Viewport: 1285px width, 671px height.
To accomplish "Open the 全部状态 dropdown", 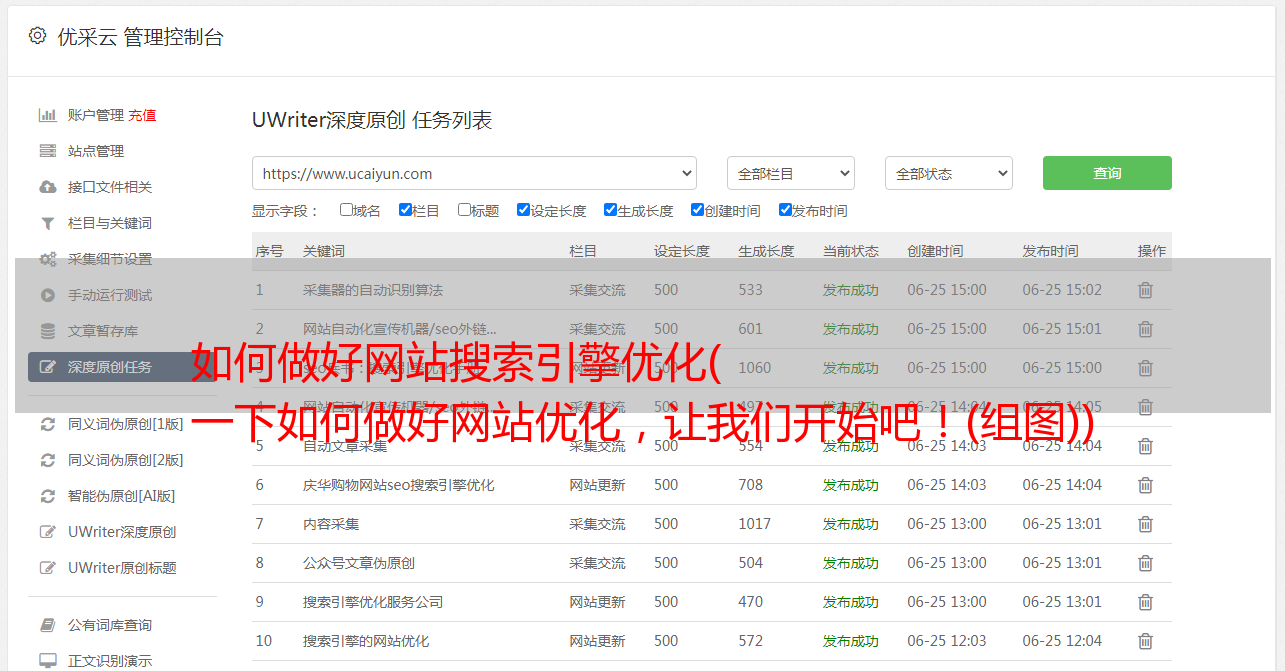I will click(x=949, y=173).
